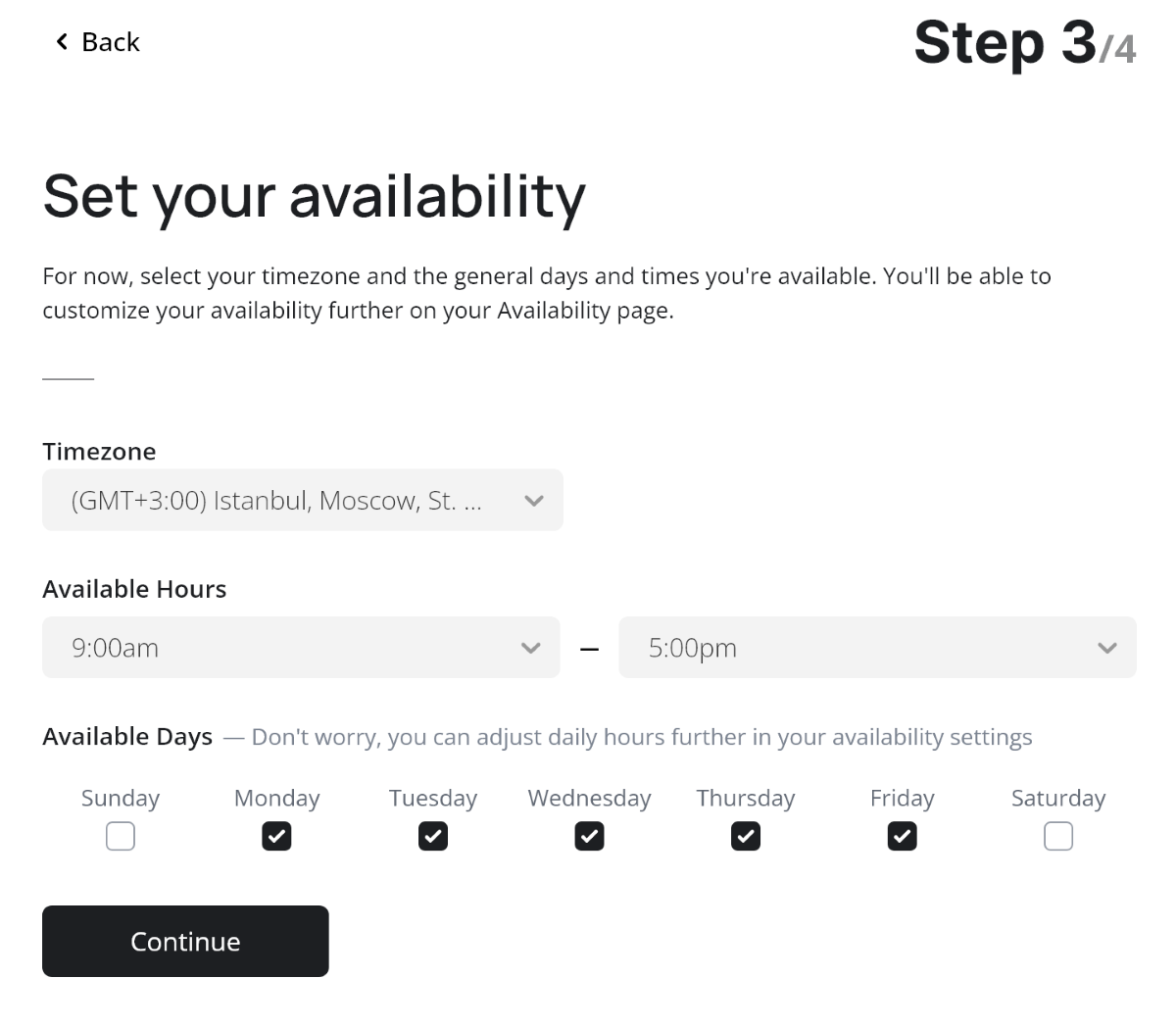1176x1026 pixels.
Task: Click the Sunday day label
Action: click(121, 799)
